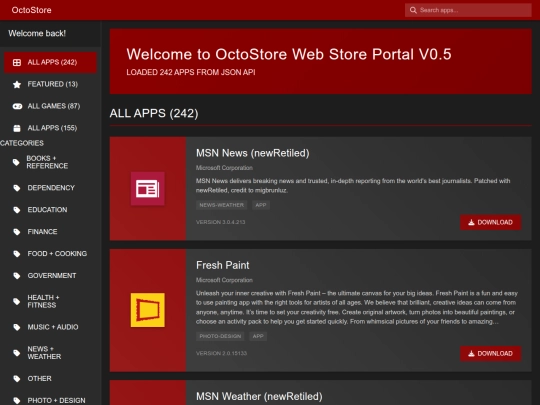
Task: Click the Fresh Paint app icon
Action: (x=148, y=310)
